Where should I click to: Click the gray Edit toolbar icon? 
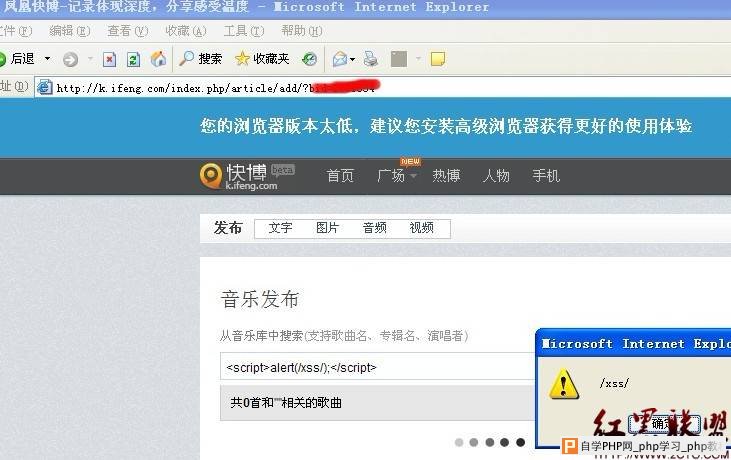(399, 59)
